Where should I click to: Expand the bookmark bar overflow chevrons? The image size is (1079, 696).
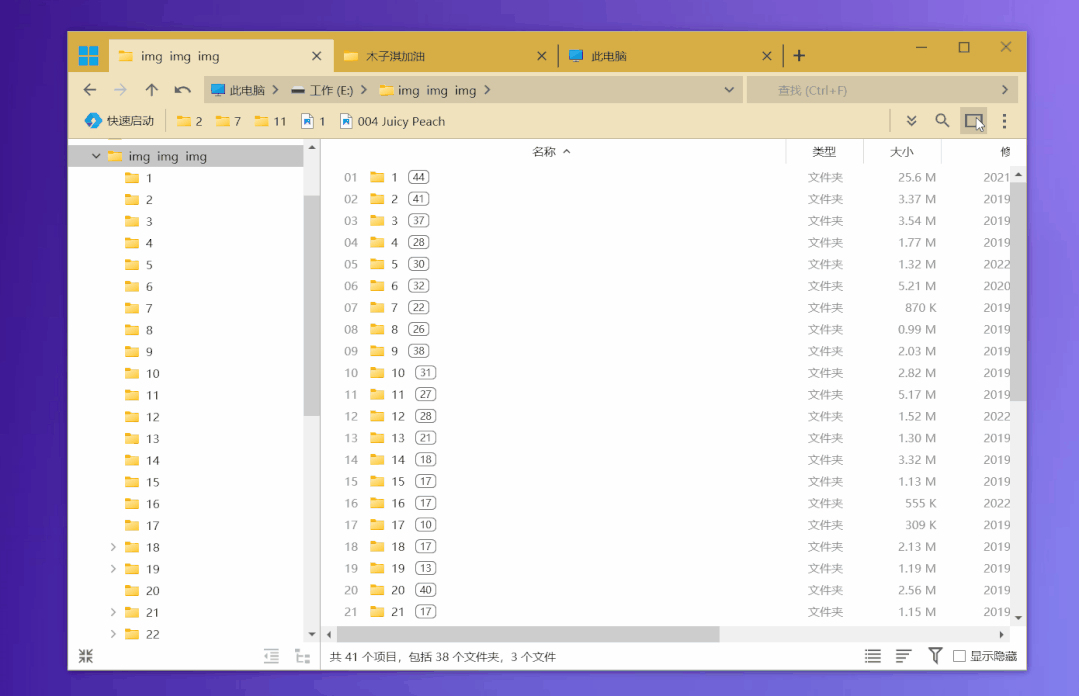pos(911,121)
